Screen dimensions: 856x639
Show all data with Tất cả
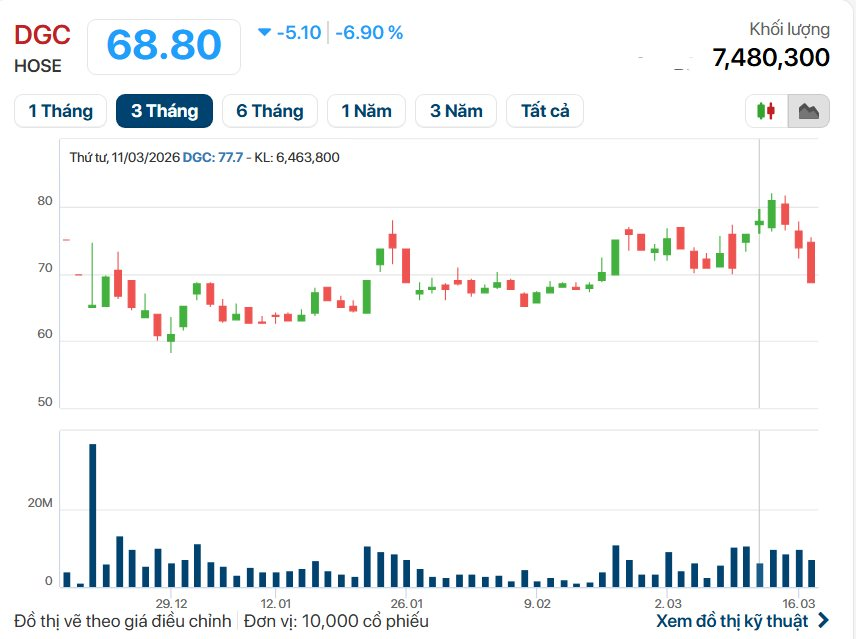545,111
